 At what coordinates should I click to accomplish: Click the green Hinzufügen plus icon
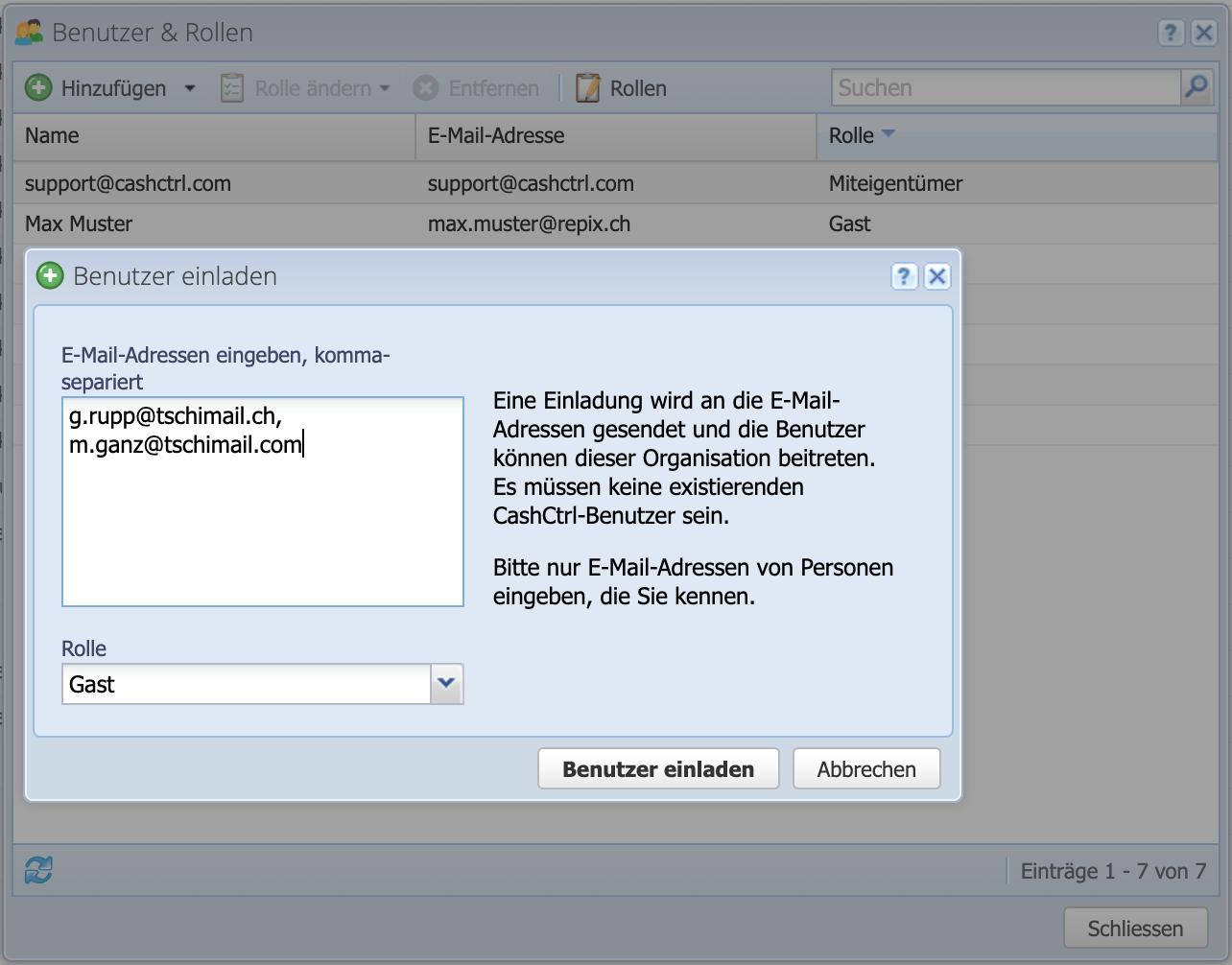click(x=37, y=87)
